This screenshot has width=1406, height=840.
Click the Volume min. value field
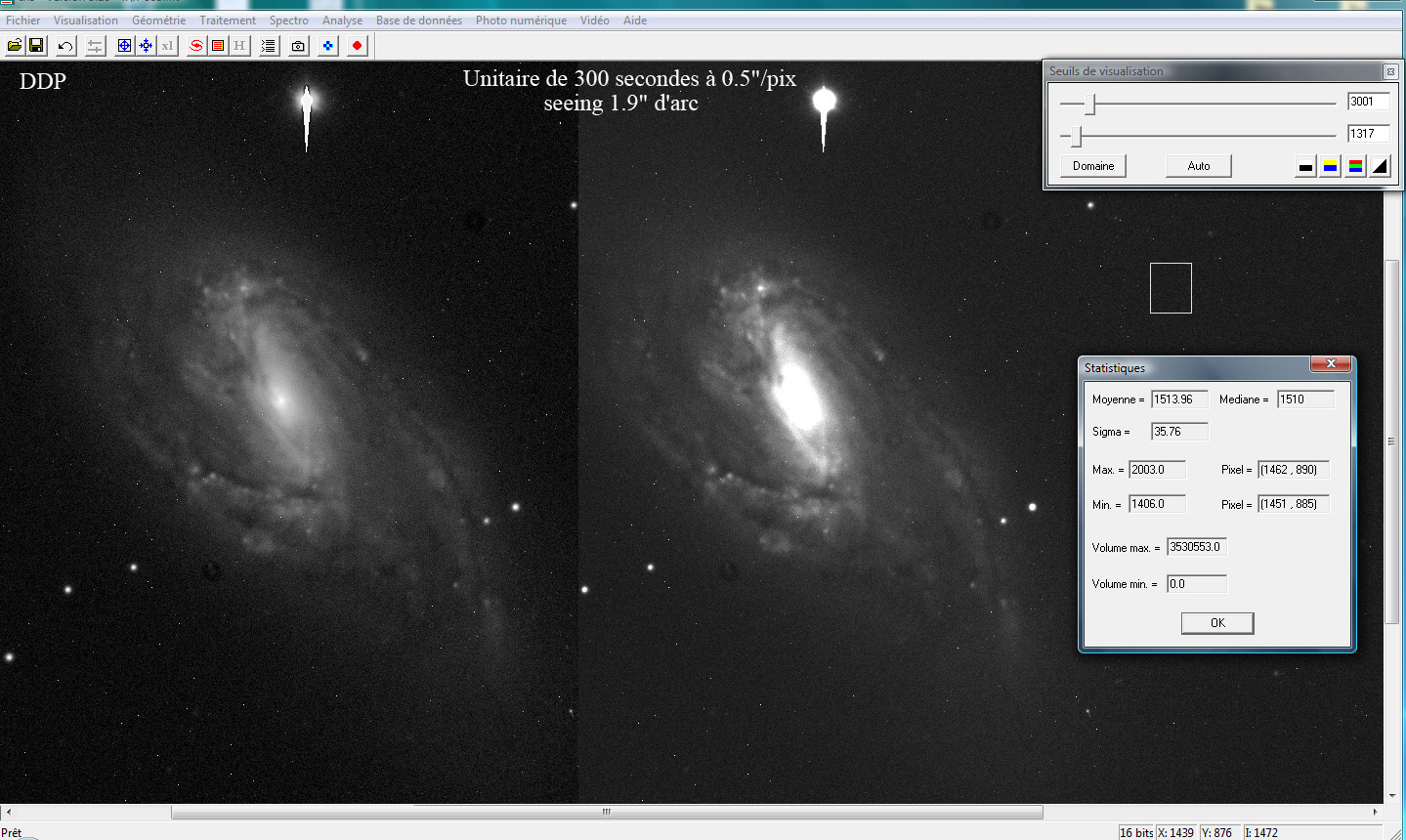click(x=1197, y=584)
